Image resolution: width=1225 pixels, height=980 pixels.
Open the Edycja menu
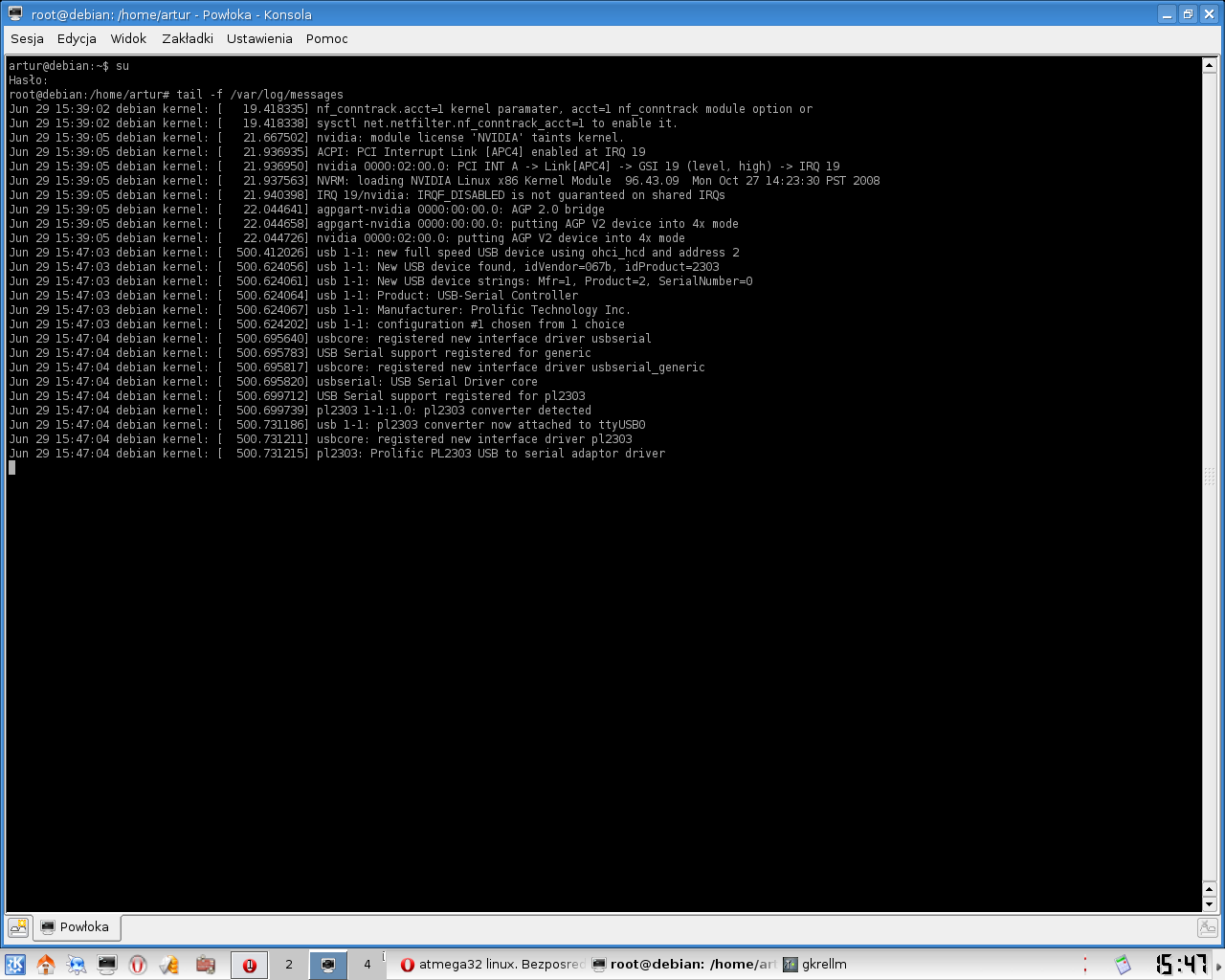(x=77, y=39)
